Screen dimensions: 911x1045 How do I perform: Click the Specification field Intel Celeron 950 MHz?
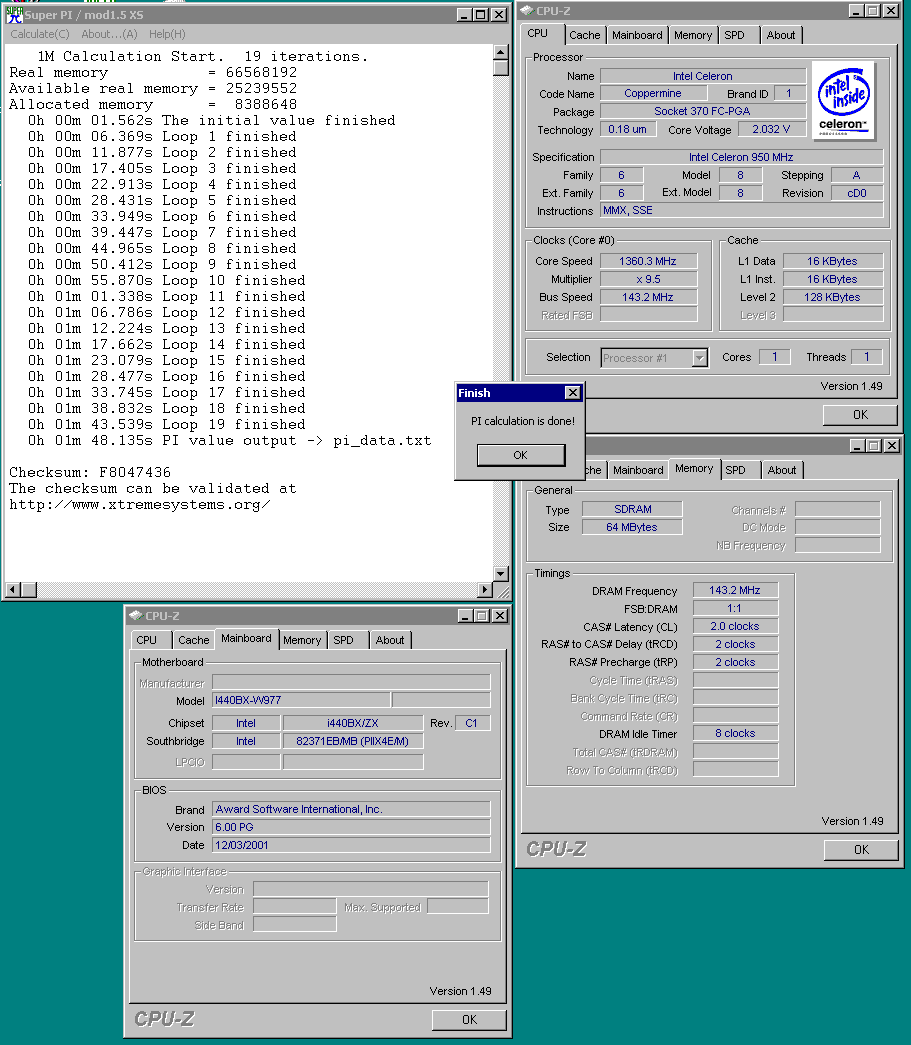point(742,157)
